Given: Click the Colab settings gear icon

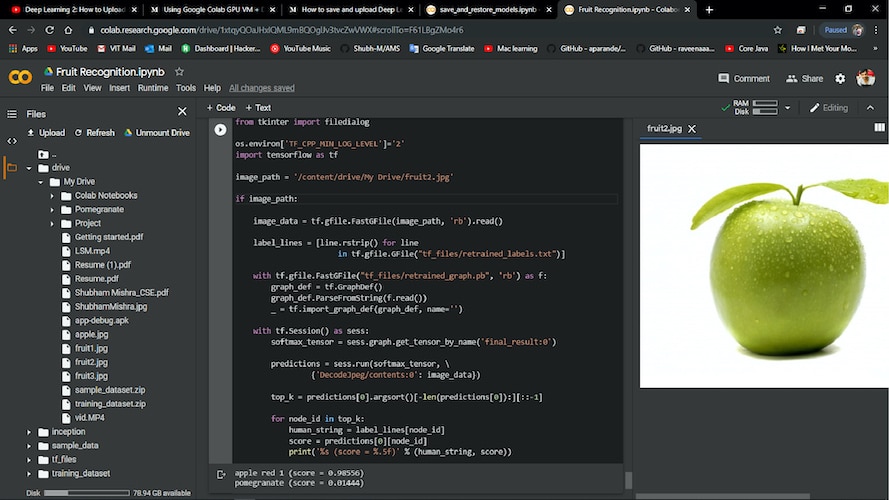Looking at the screenshot, I should (x=840, y=78).
